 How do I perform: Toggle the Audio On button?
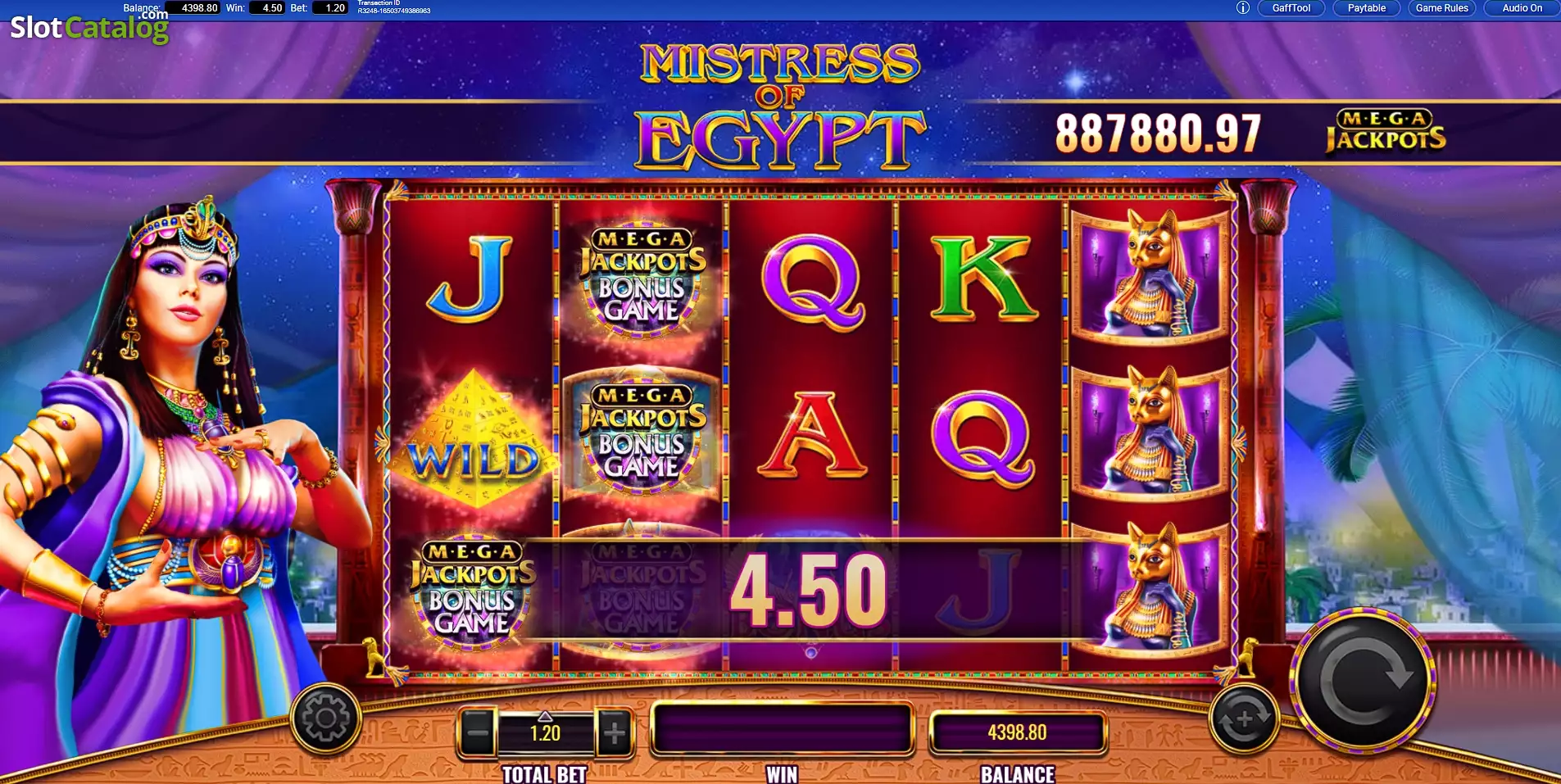1522,8
